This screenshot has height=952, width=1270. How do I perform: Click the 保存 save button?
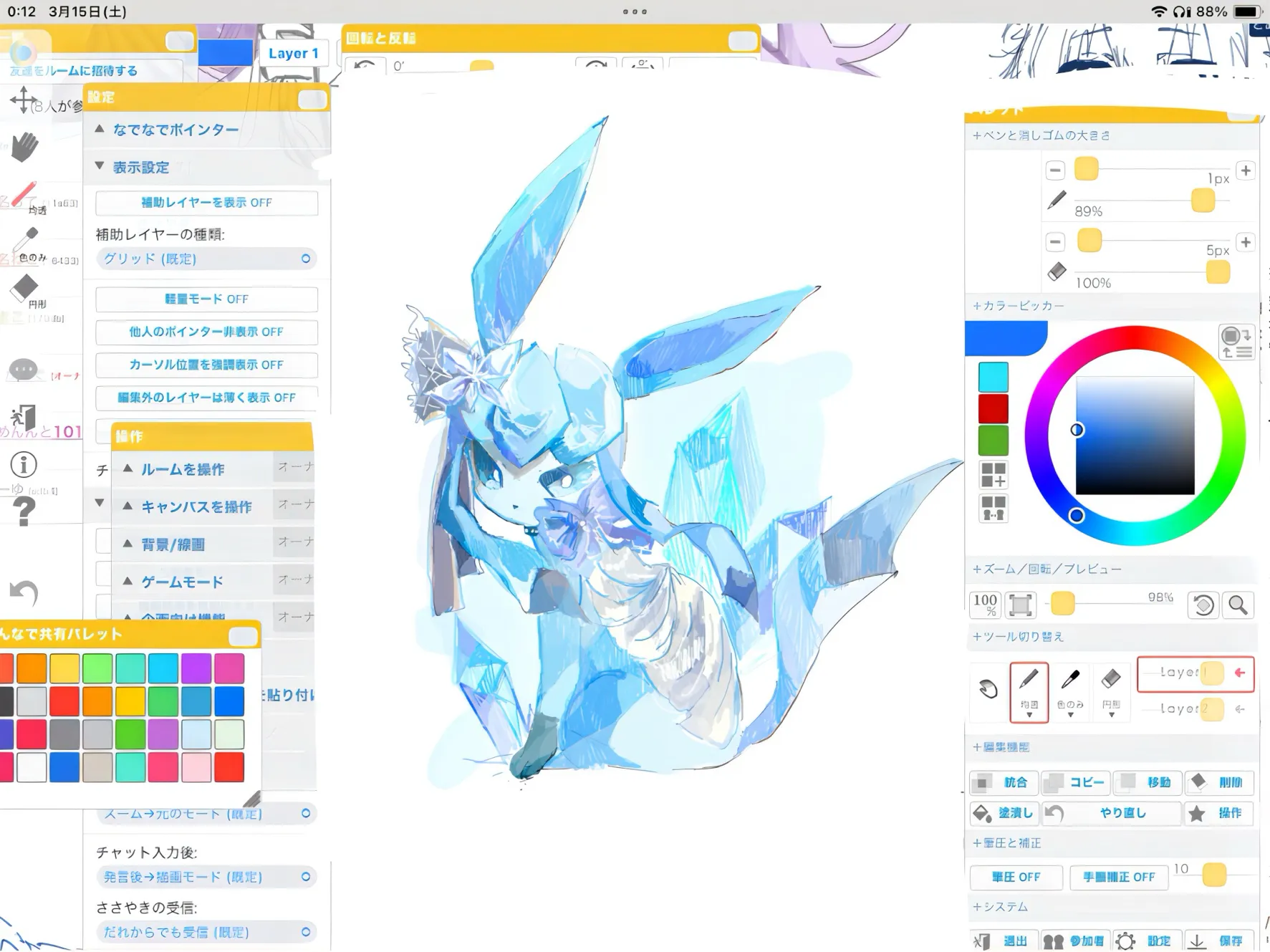[1219, 941]
